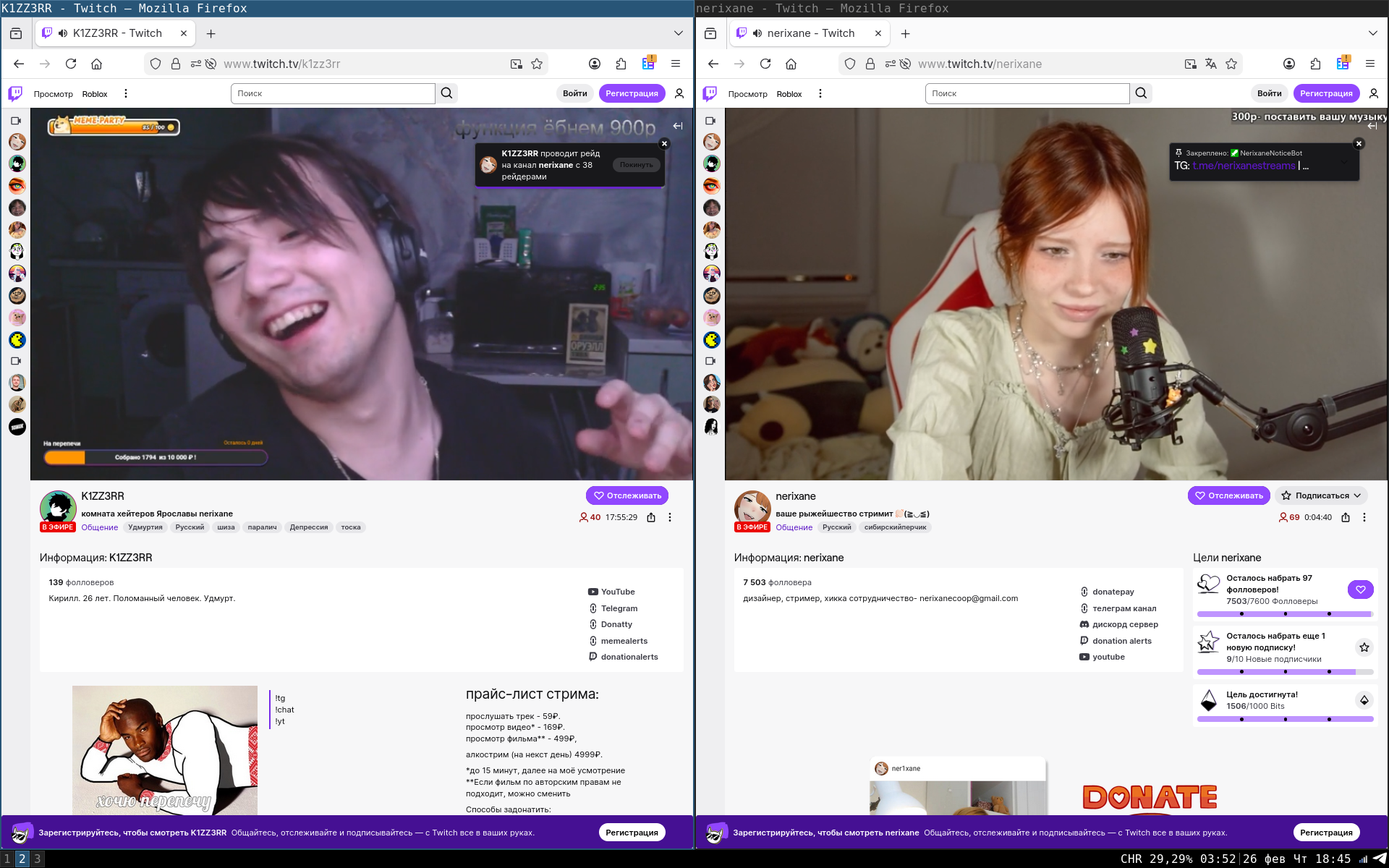Close the raid notification popup on K1ZZ3RR stream
Screen dimensions: 1389x868
click(x=664, y=144)
